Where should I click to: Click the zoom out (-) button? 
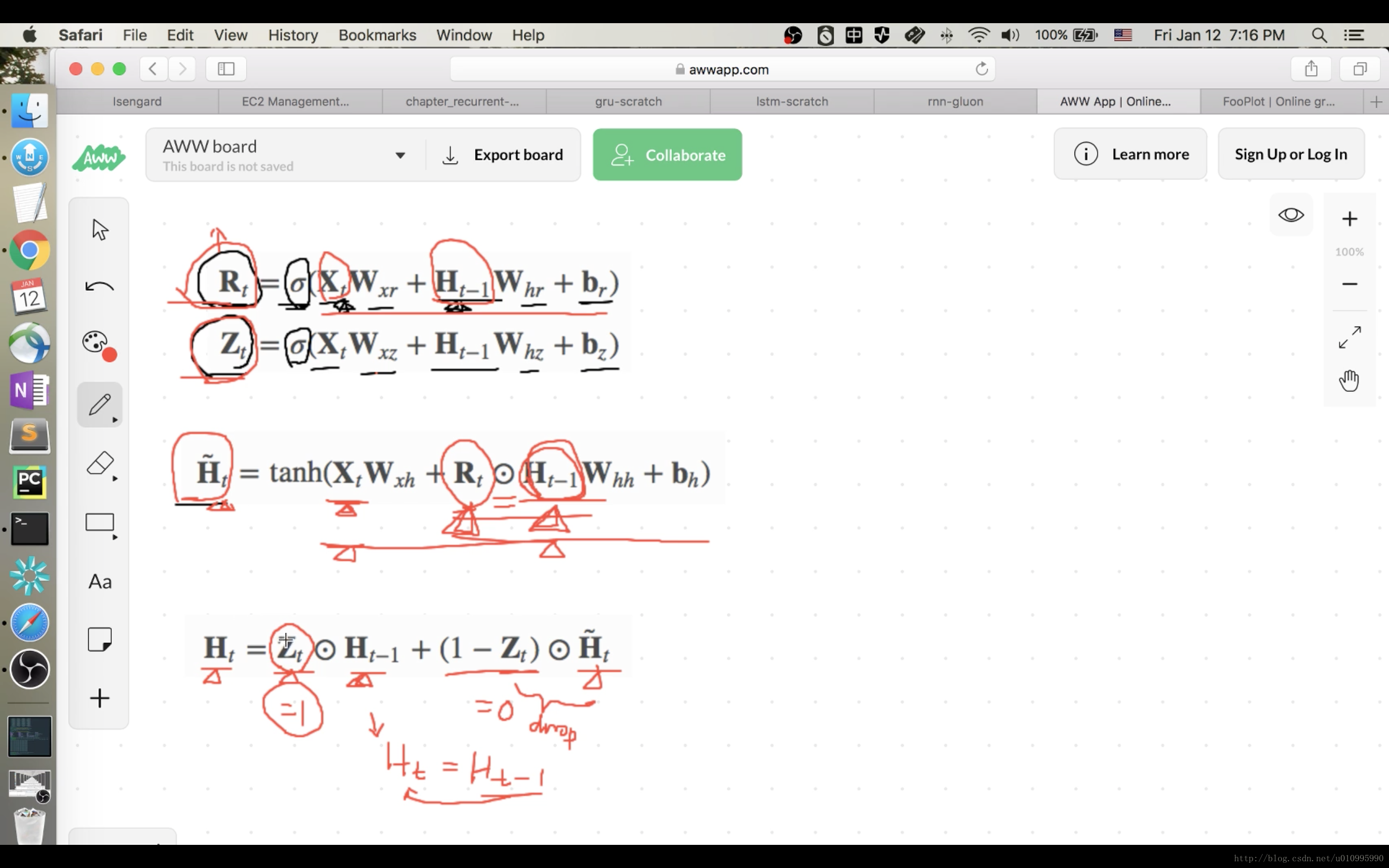coord(1349,283)
